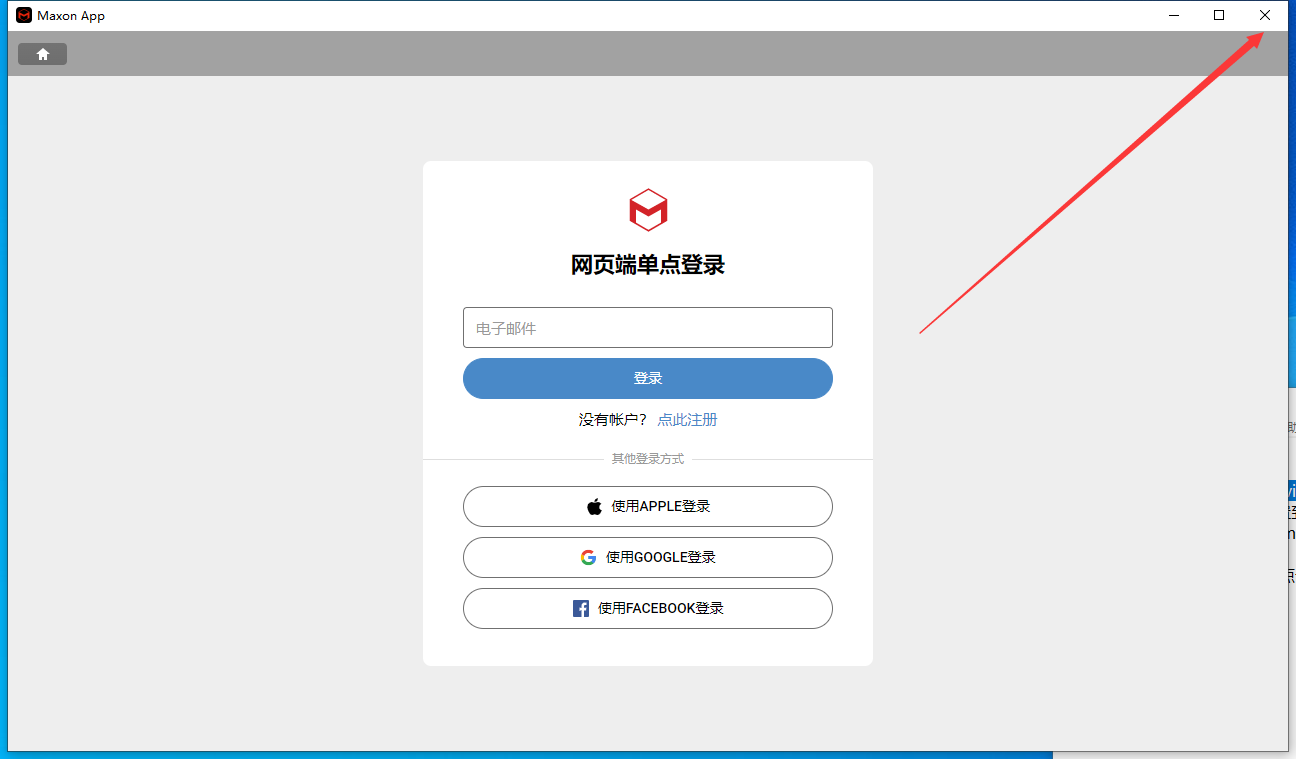Click the Facebook logo icon
1296x759 pixels.
580,609
